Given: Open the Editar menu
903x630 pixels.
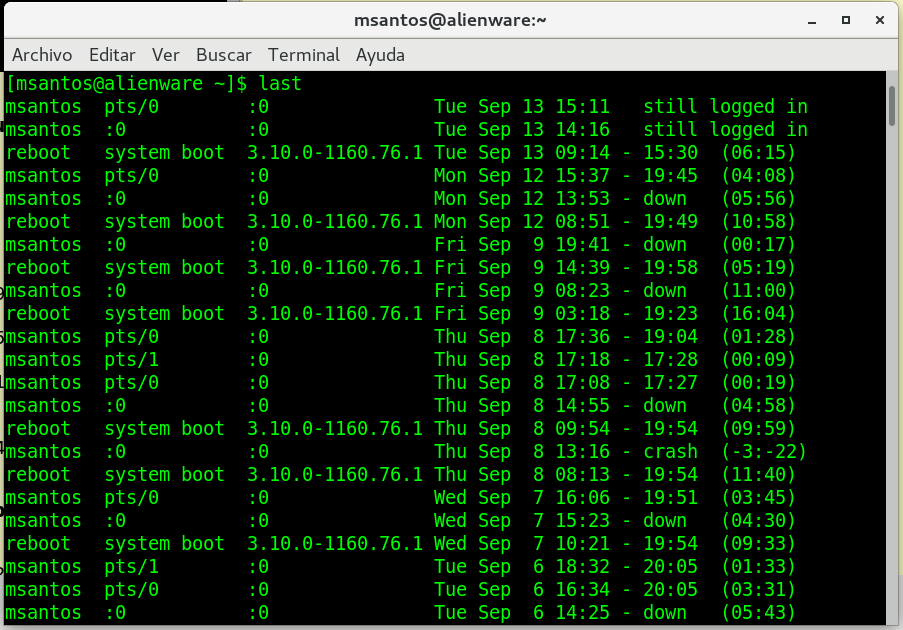Looking at the screenshot, I should [x=112, y=55].
